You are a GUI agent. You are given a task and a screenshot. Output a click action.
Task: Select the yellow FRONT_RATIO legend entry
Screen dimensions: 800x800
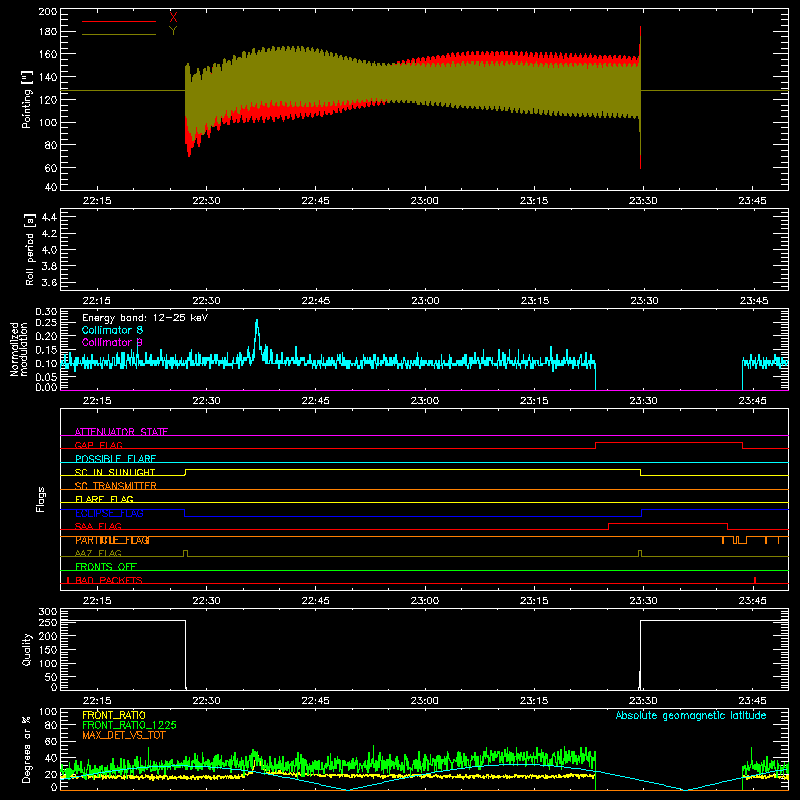pyautogui.click(x=114, y=715)
